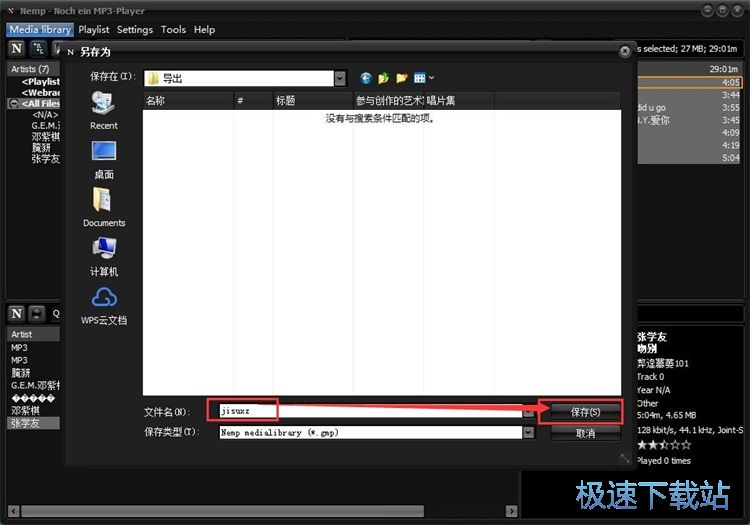
Task: Select the G.E.M. artist entry
Action: [x=45, y=126]
